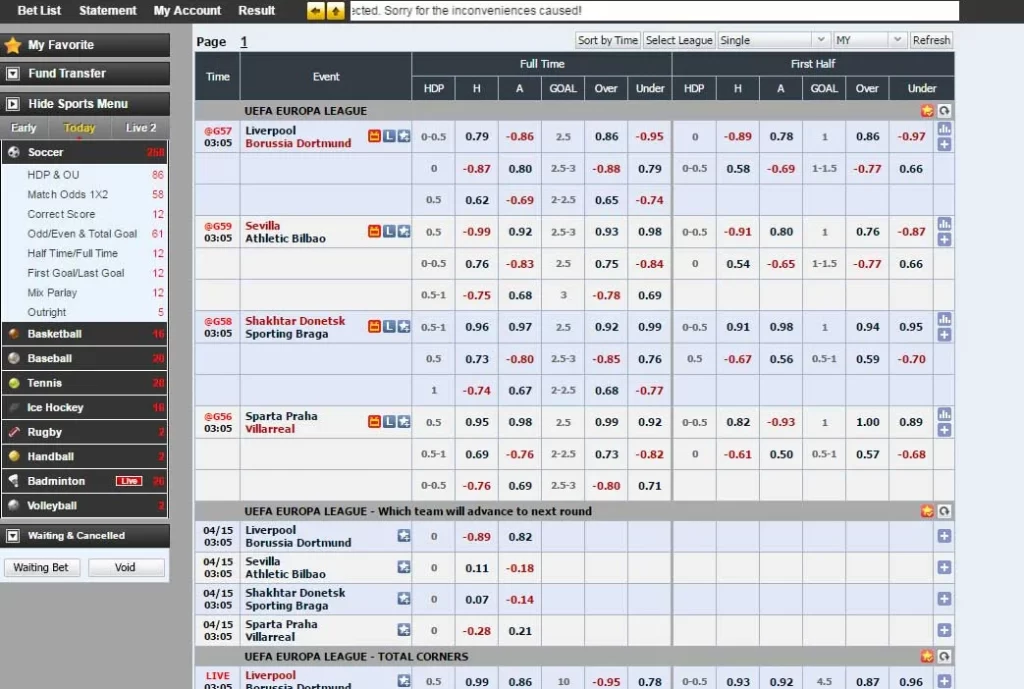Click plus icon for Sparta Praha match
The height and width of the screenshot is (689, 1024).
(x=944, y=430)
